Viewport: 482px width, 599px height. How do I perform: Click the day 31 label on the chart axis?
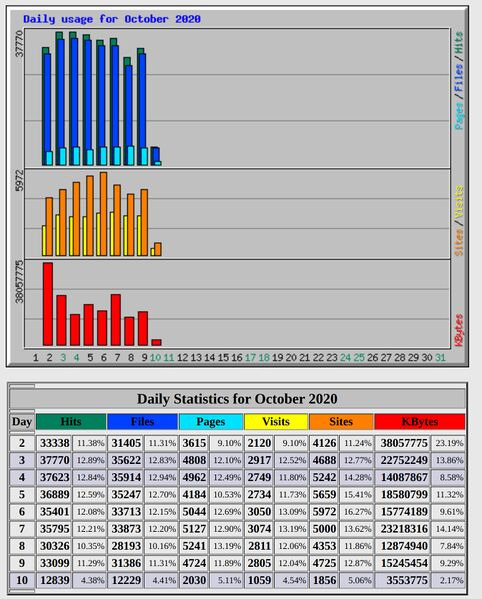pyautogui.click(x=440, y=358)
